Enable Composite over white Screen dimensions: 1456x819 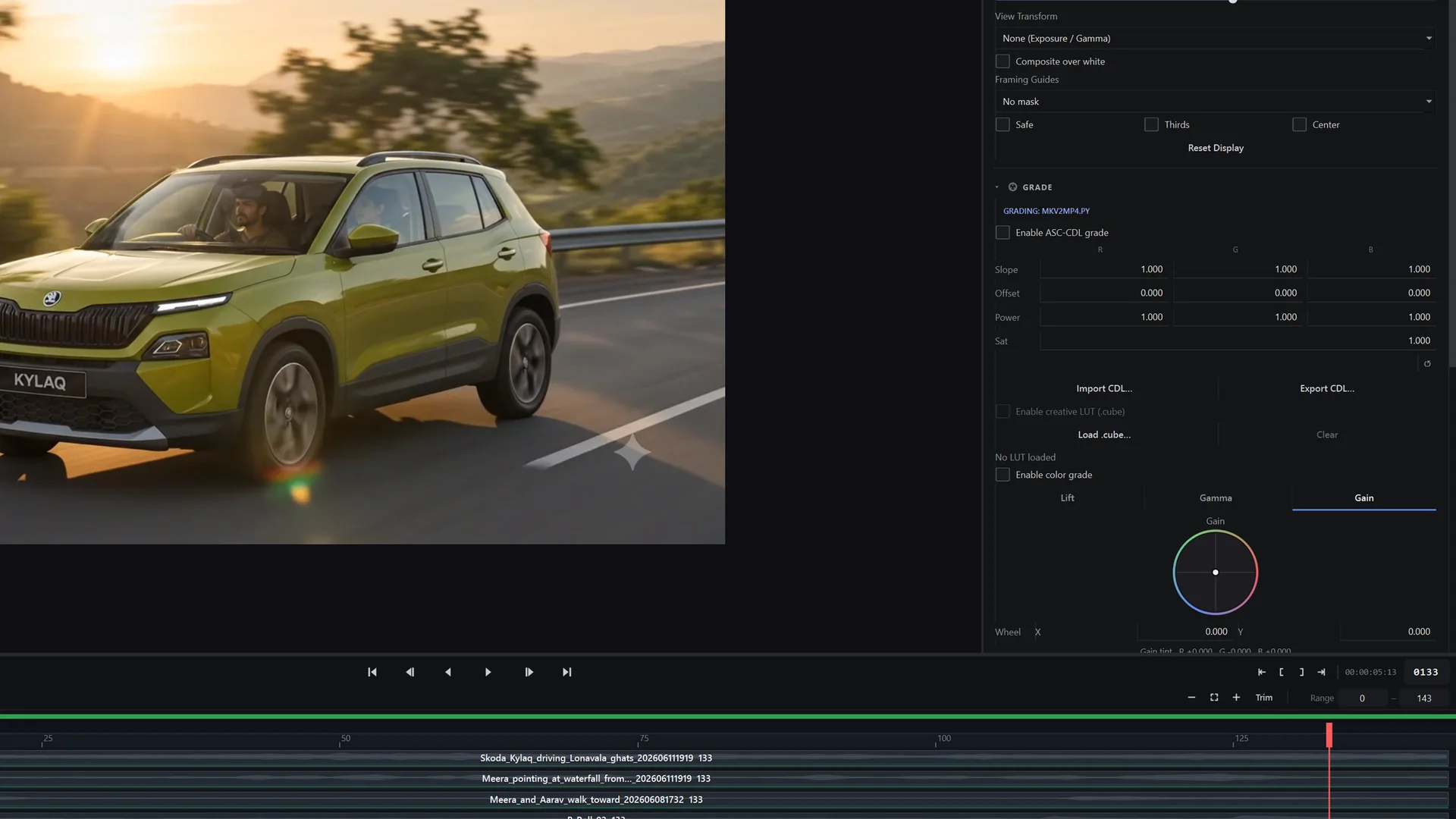[1003, 61]
